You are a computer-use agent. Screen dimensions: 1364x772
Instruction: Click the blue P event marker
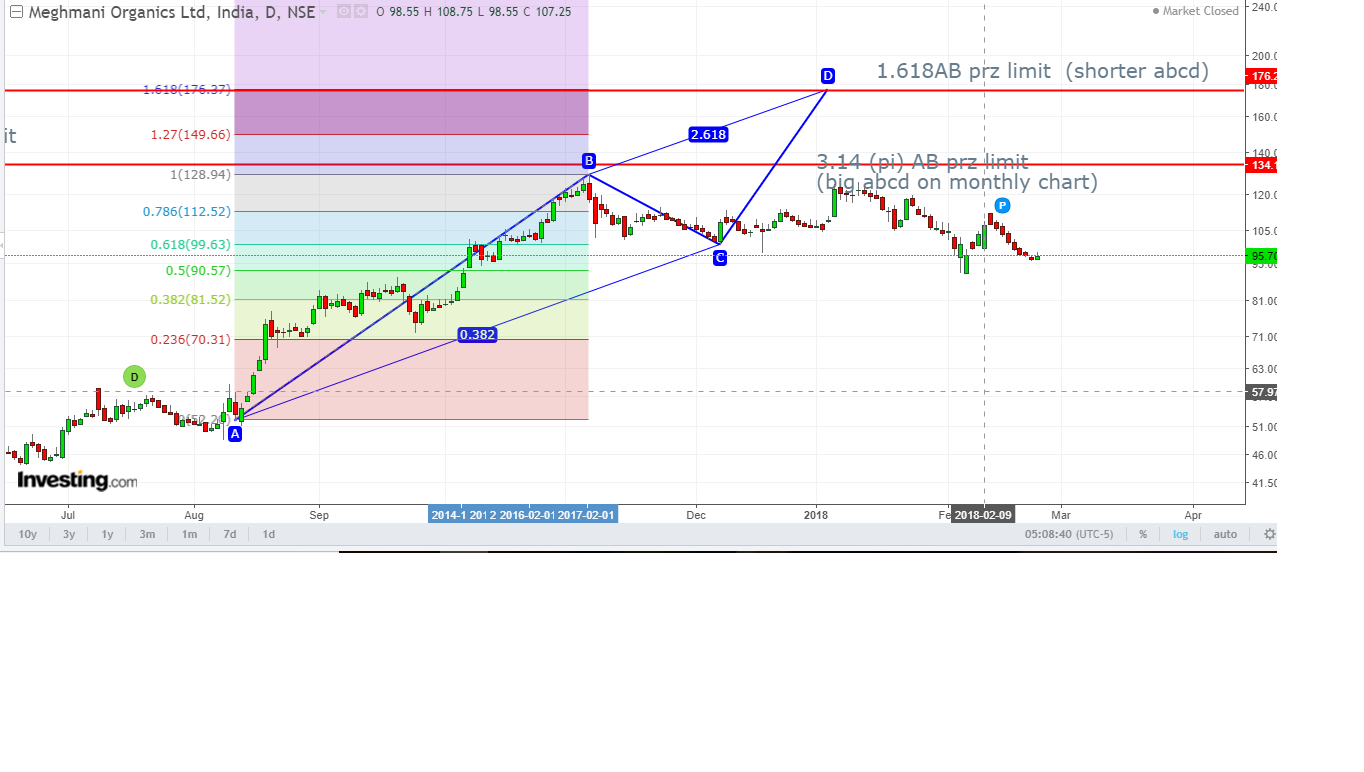(x=1002, y=205)
